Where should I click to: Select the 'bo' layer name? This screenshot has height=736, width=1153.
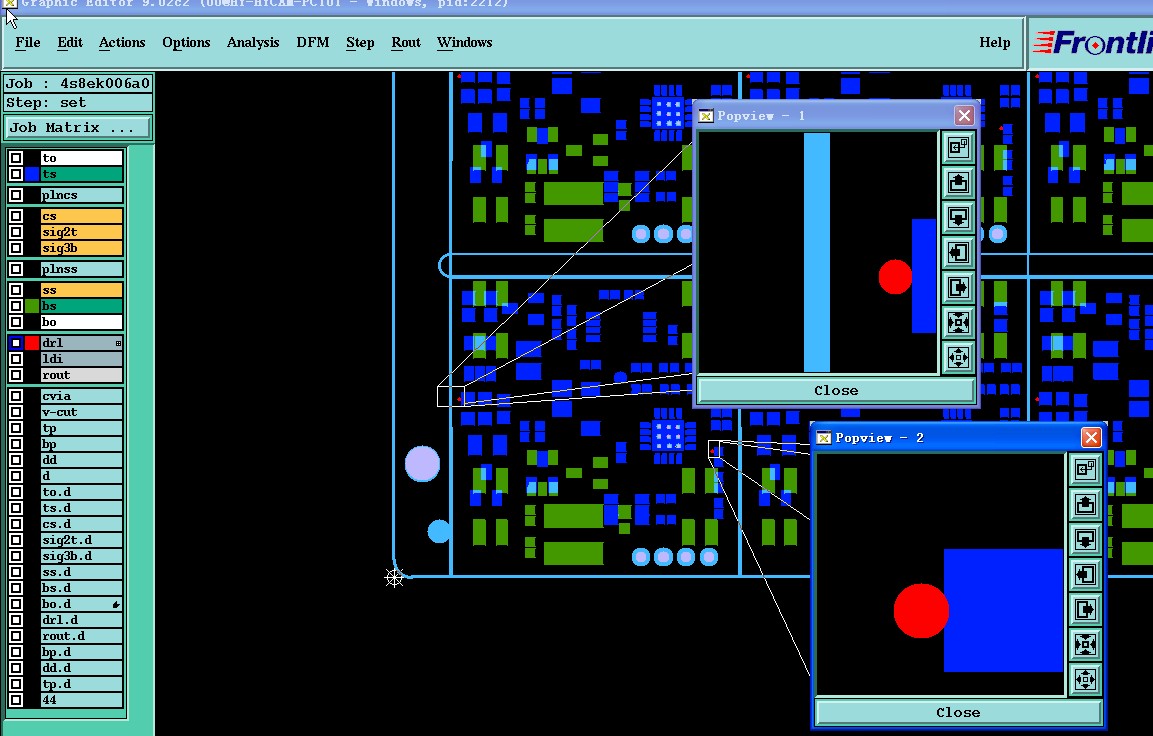click(x=82, y=322)
